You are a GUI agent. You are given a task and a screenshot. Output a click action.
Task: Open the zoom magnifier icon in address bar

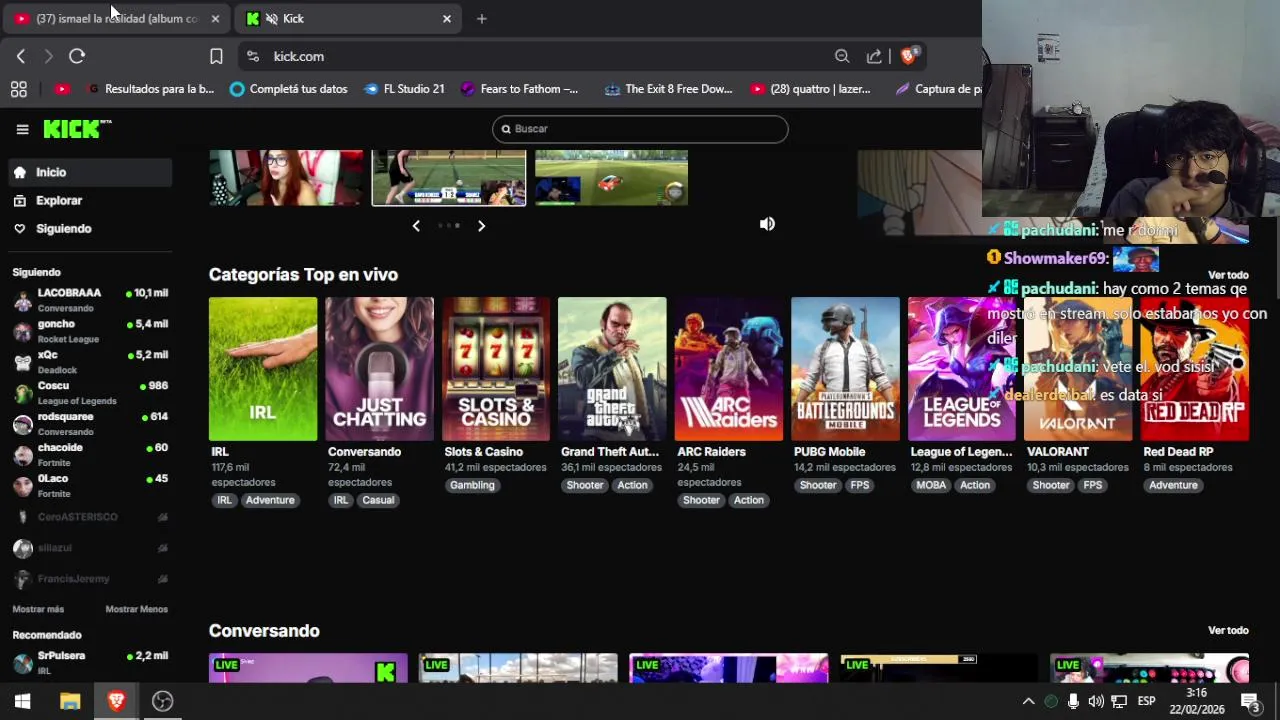[x=842, y=56]
